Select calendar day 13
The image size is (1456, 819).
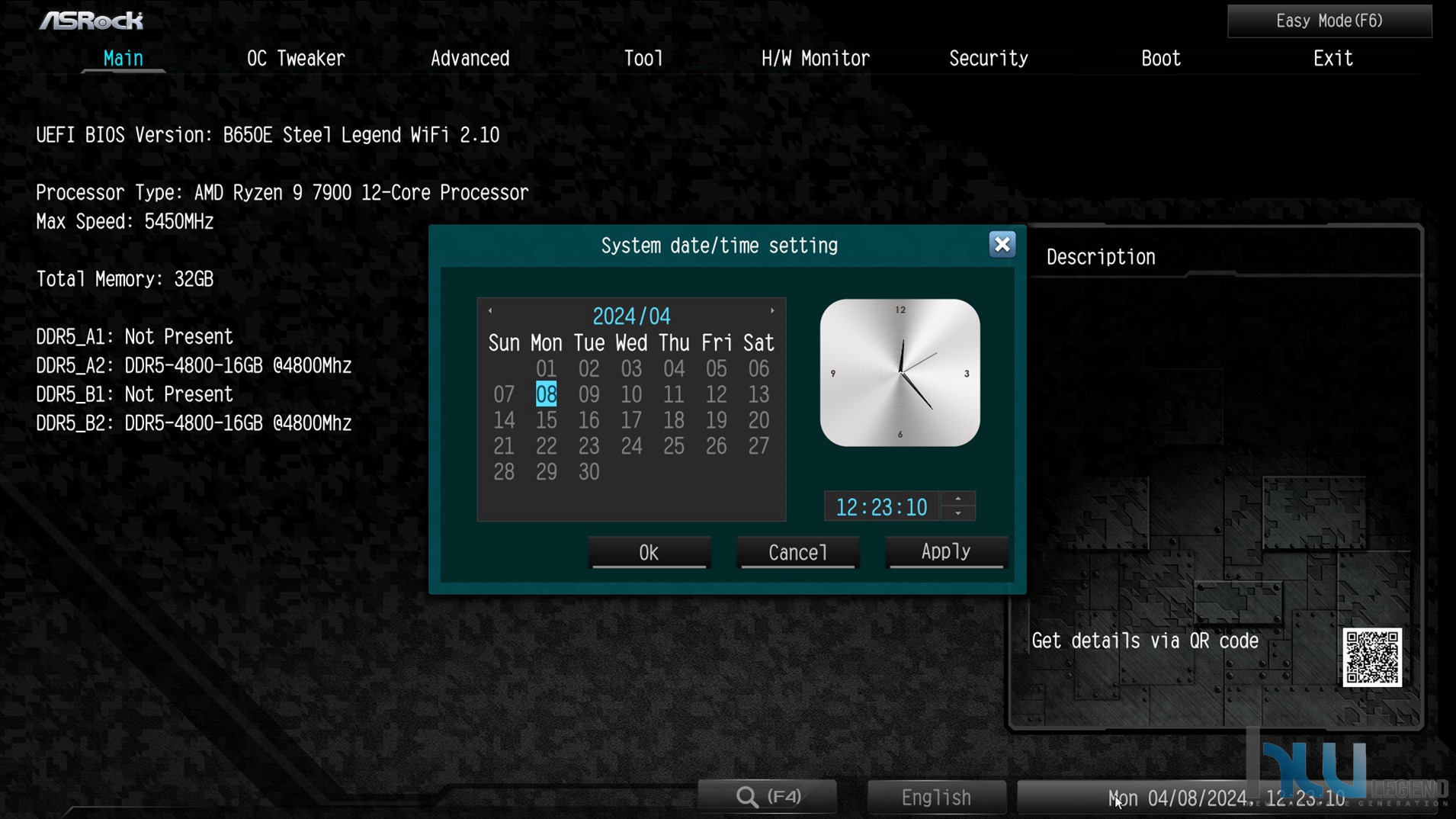758,395
